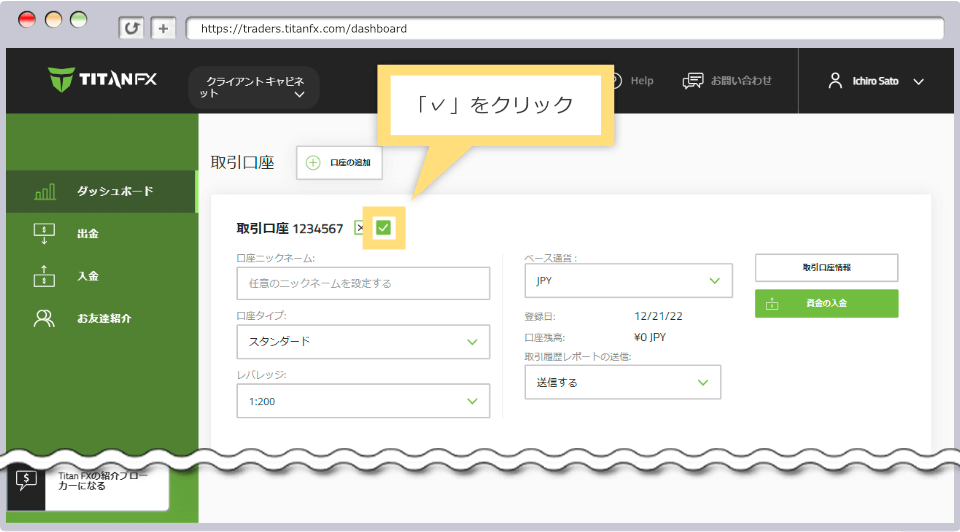
Task: Click the withdrawal icon beside 出金
Action: pyautogui.click(x=44, y=233)
